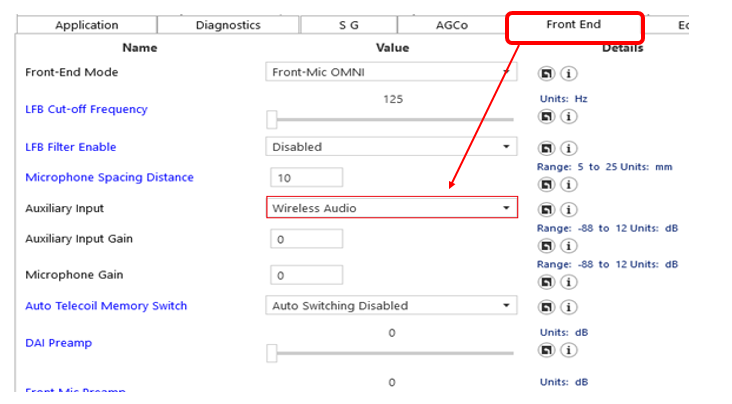The height and width of the screenshot is (404, 732).
Task: Open the info icon for Auxiliary Input
Action: pos(568,209)
